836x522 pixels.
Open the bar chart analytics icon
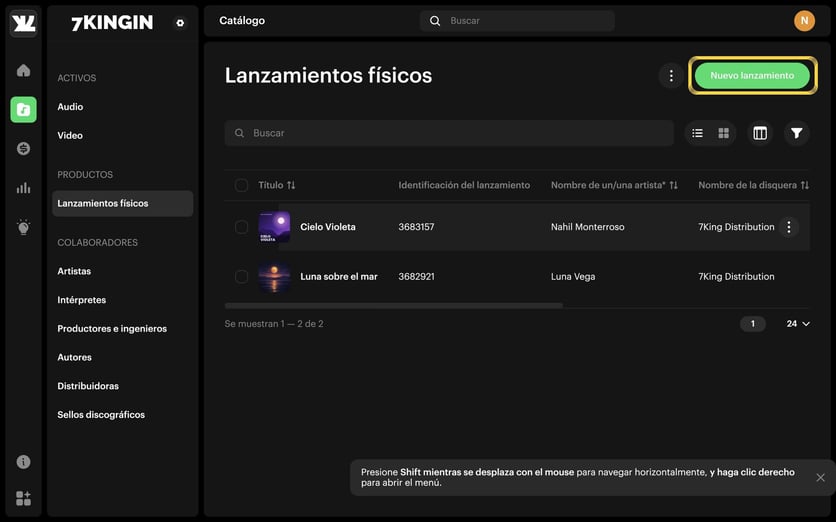23,188
